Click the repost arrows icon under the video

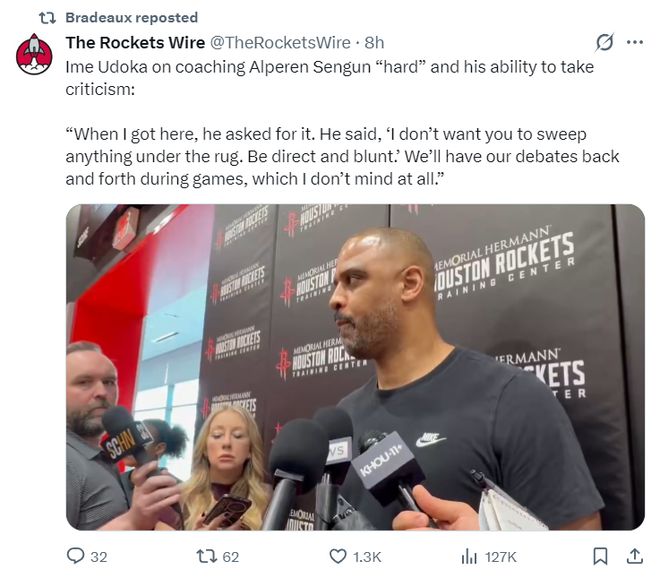point(205,556)
